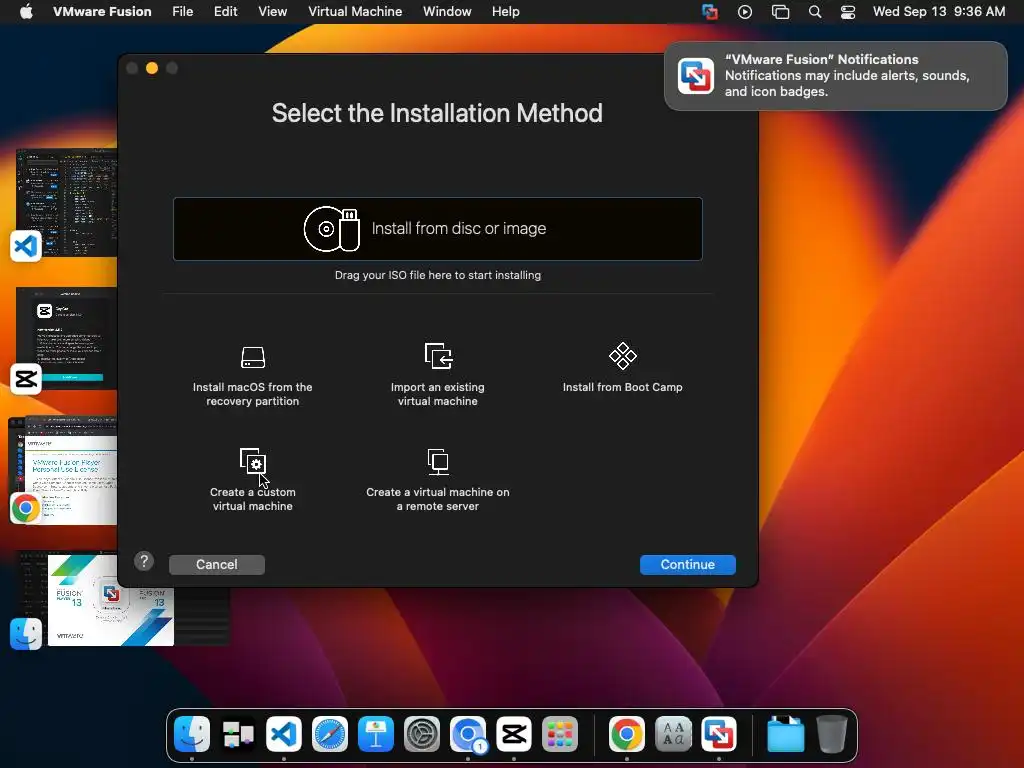Select Install from disc or image option
The height and width of the screenshot is (768, 1024).
(438, 229)
